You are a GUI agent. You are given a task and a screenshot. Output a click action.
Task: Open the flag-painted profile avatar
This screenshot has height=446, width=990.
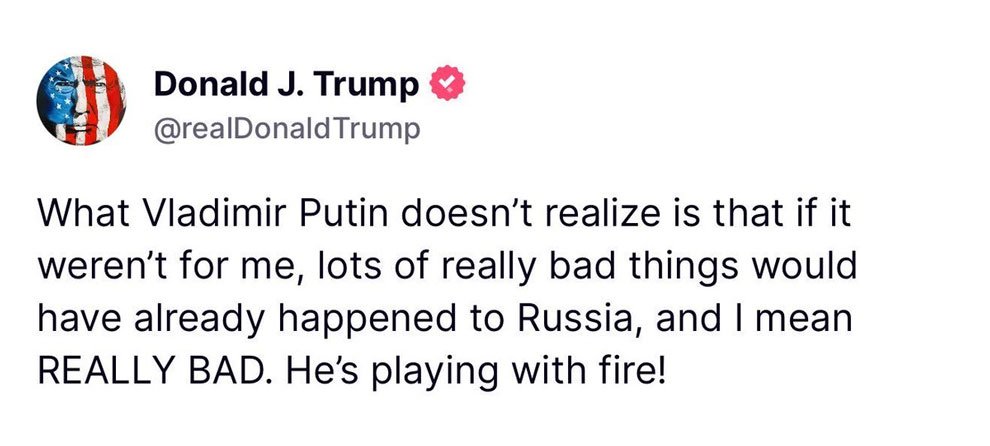(x=81, y=100)
